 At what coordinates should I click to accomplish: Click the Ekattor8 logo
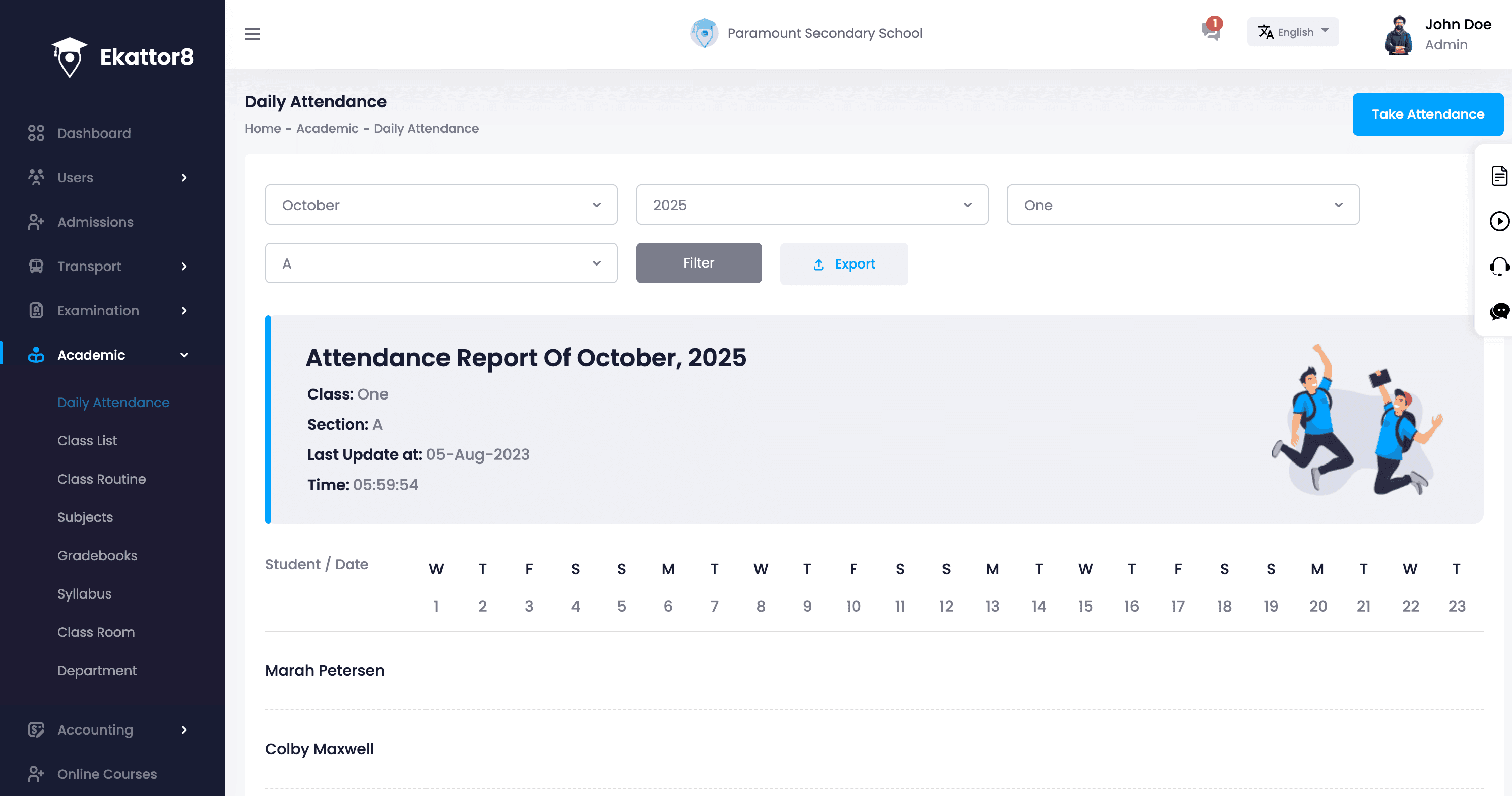tap(122, 57)
